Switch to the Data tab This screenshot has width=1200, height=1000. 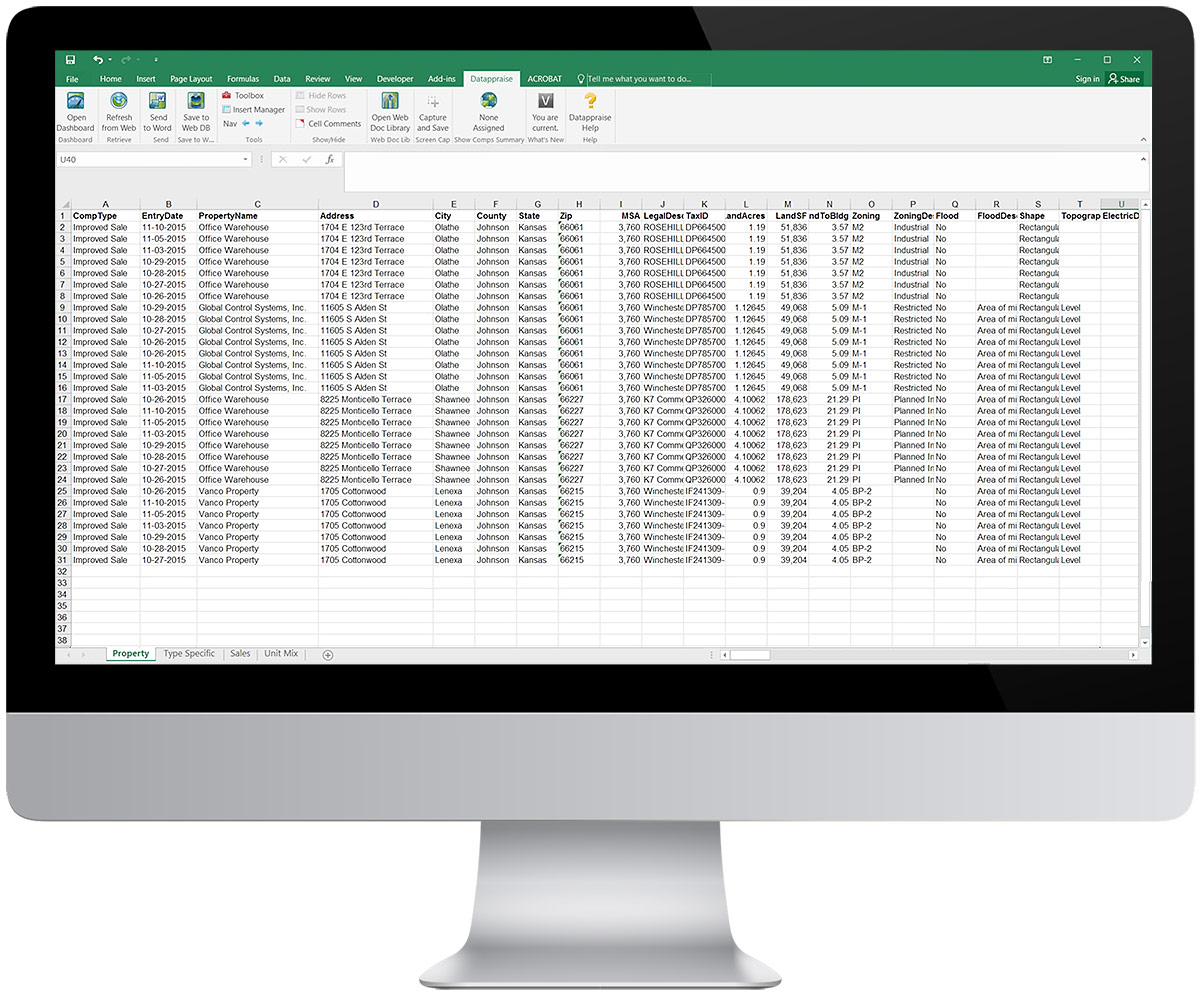click(x=282, y=79)
